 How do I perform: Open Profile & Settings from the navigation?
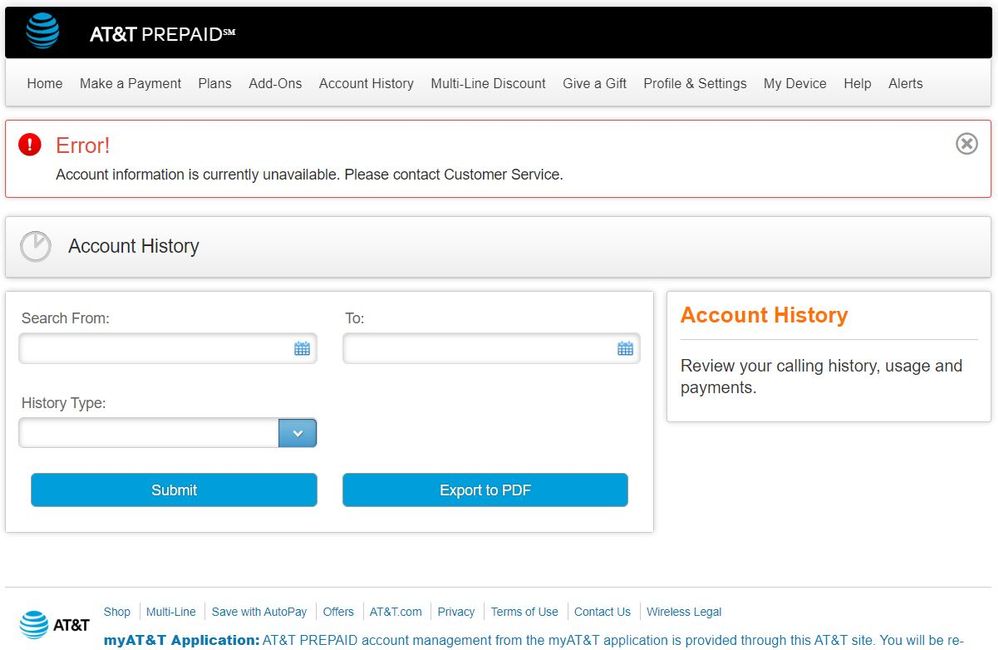tap(695, 84)
